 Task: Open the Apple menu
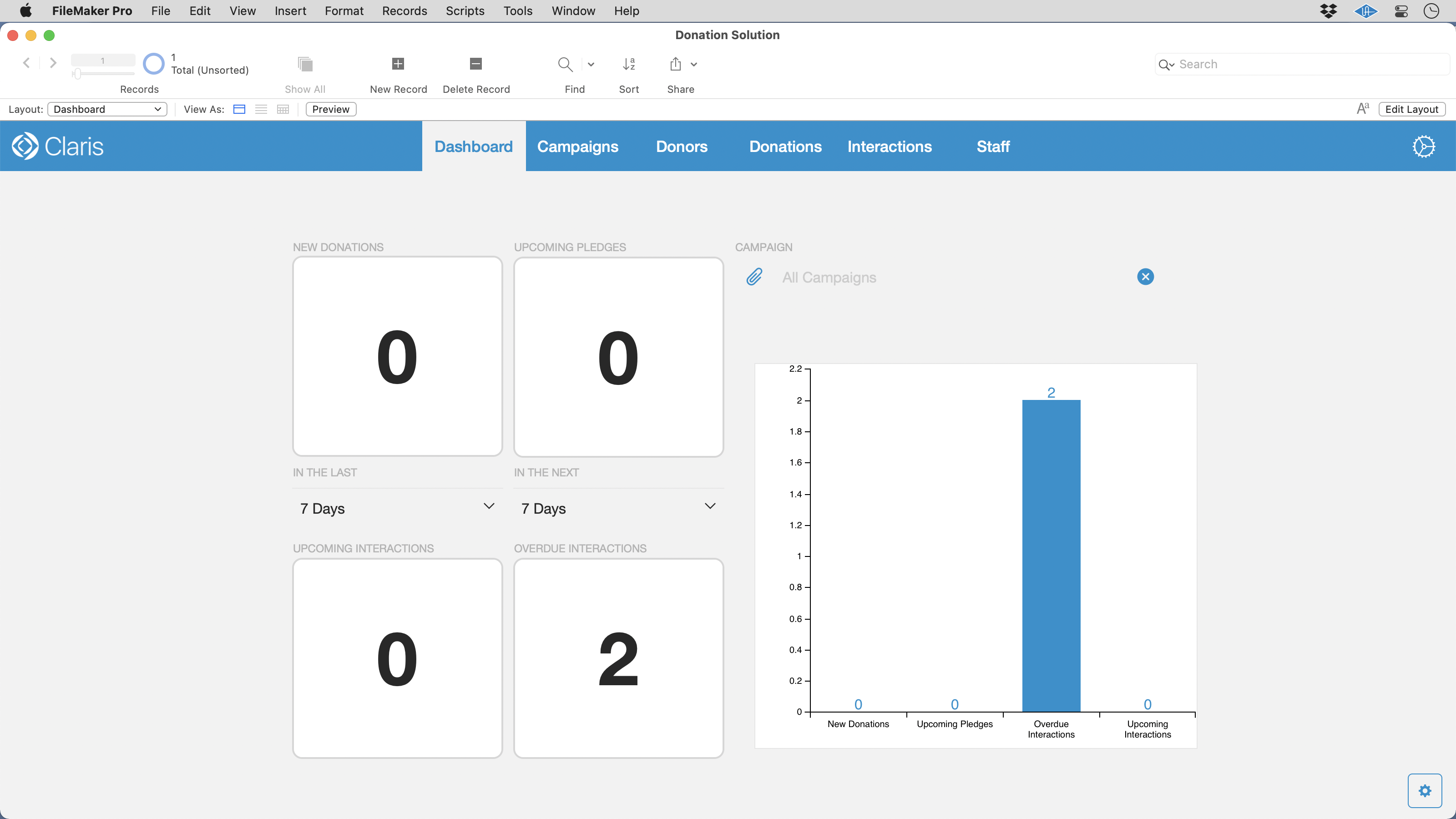pos(25,11)
